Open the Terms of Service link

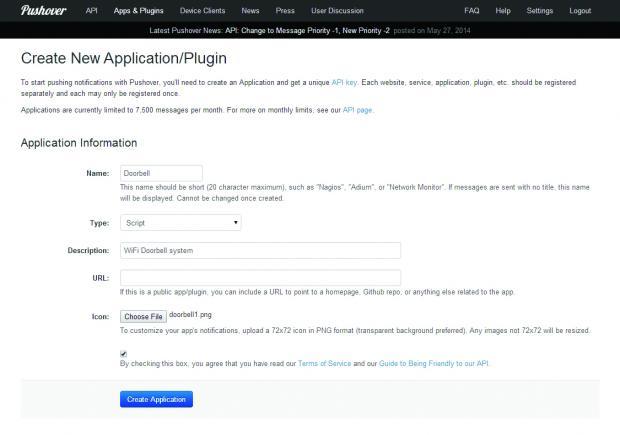(x=326, y=364)
